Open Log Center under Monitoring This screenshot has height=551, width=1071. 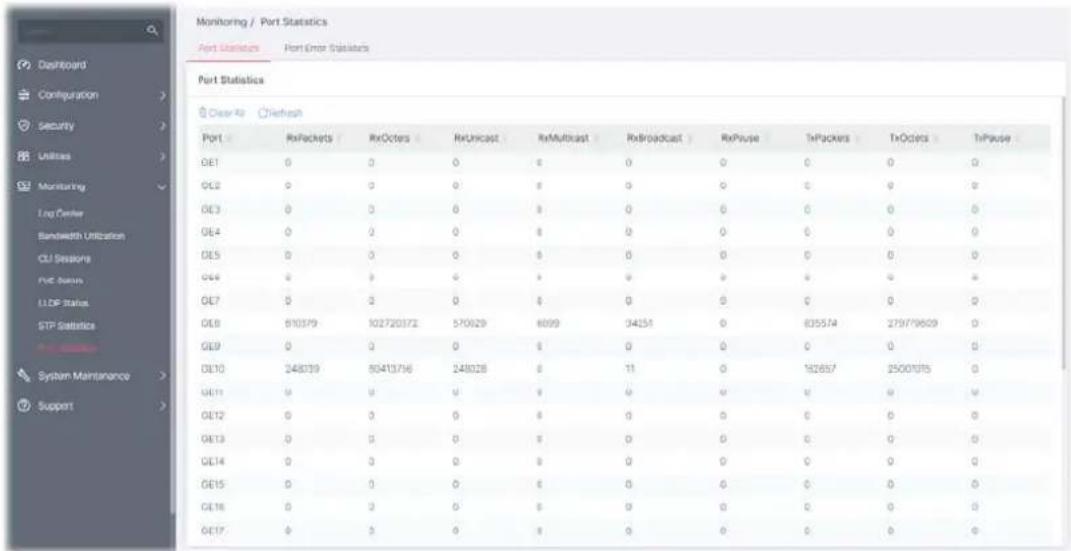pos(61,214)
